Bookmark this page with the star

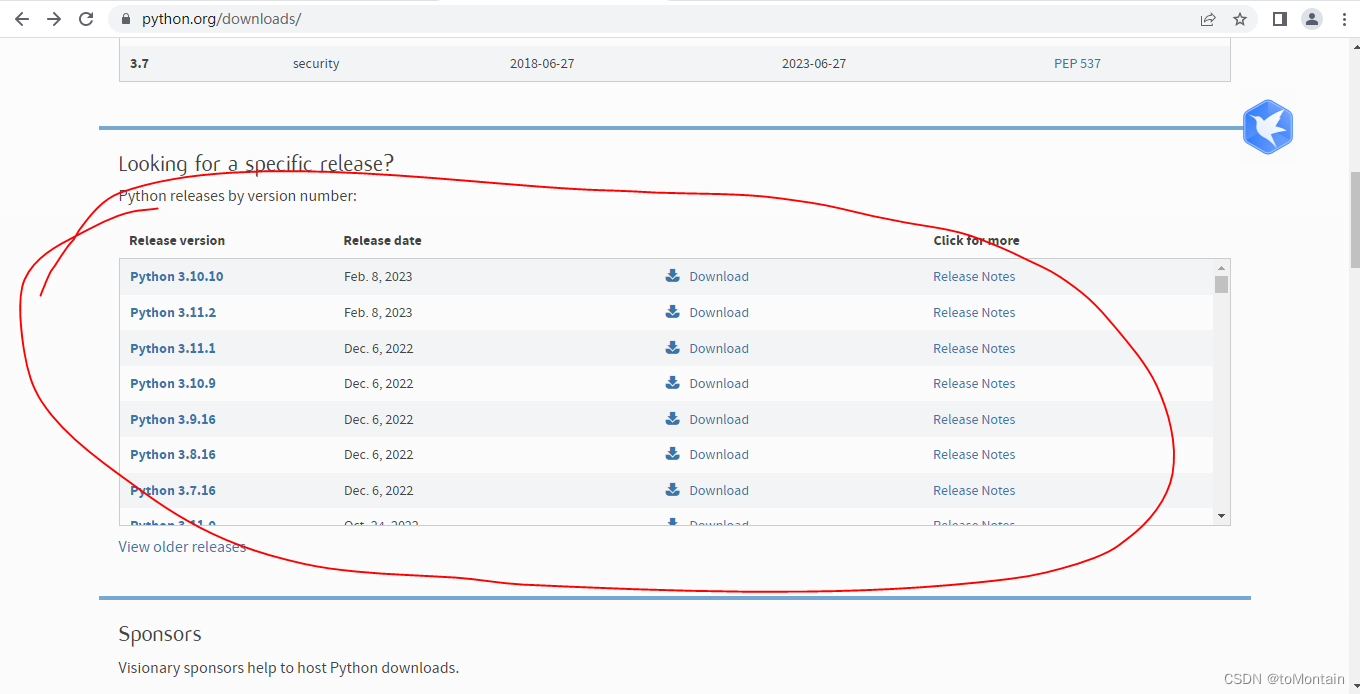[x=1240, y=19]
